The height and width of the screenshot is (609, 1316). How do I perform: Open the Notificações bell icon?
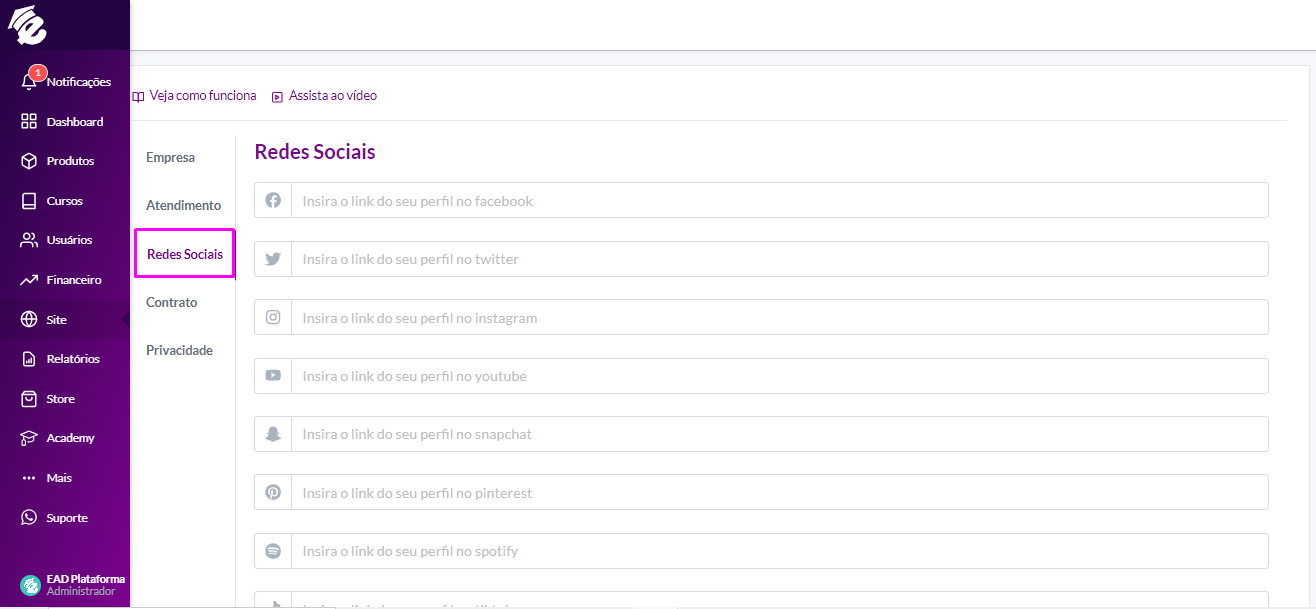point(29,82)
